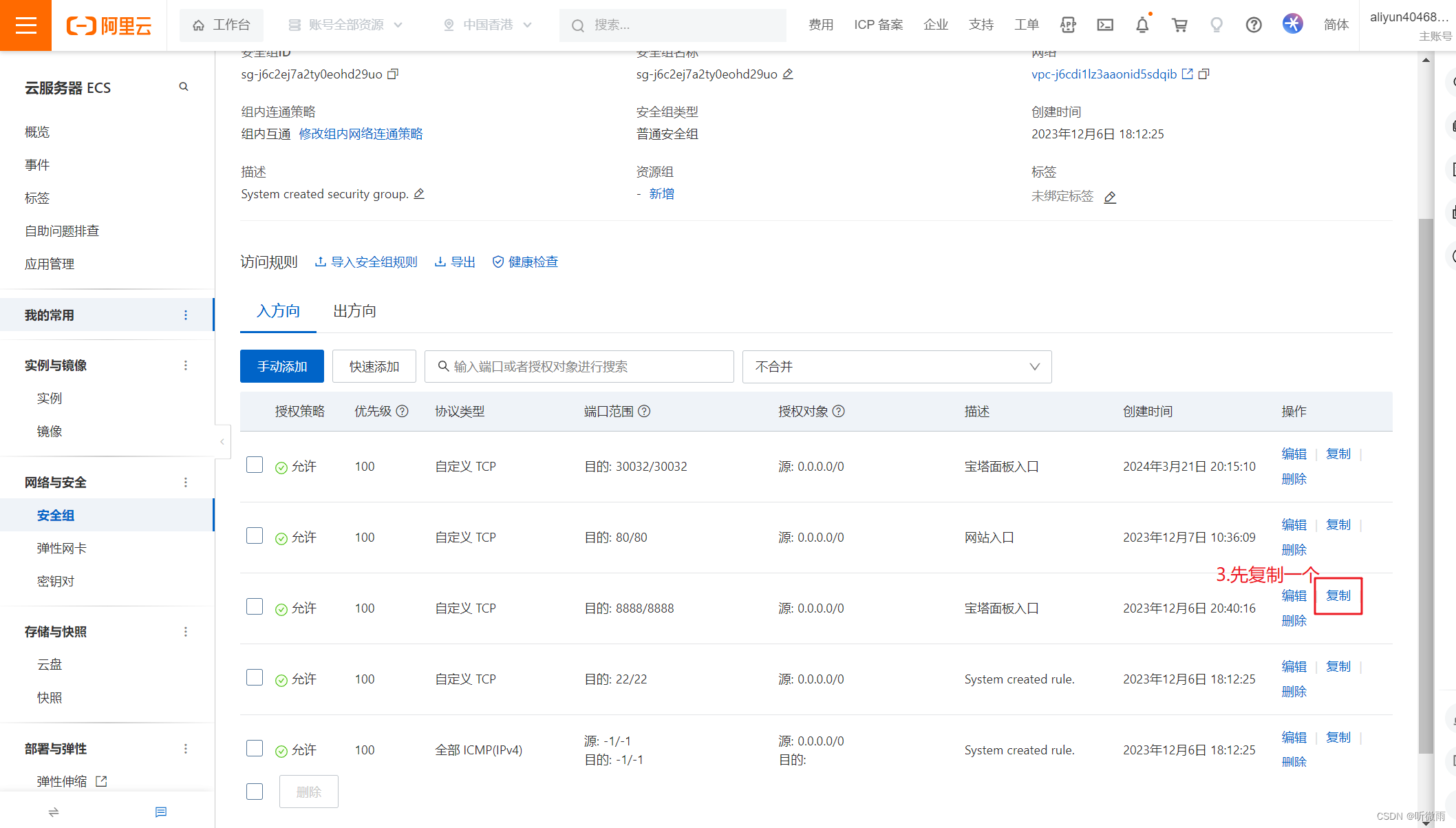Screen dimensions: 1456x828
Task: Delete the port 80/80 rule
Action: coord(1294,550)
